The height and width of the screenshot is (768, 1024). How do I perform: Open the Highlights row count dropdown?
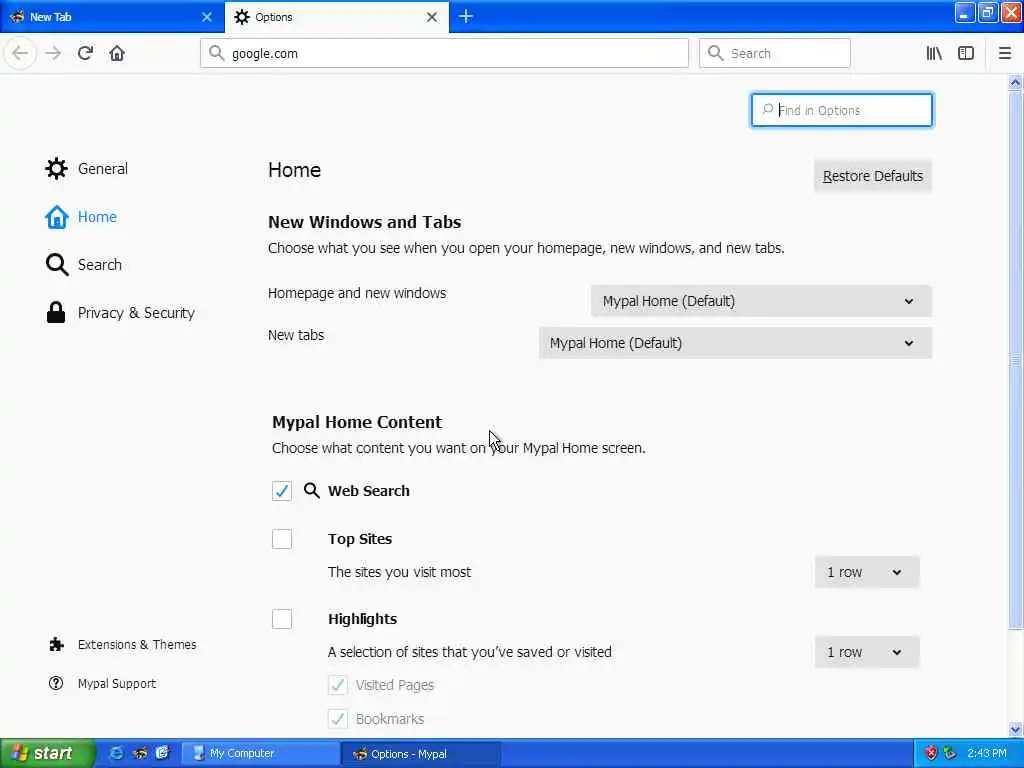coord(867,652)
